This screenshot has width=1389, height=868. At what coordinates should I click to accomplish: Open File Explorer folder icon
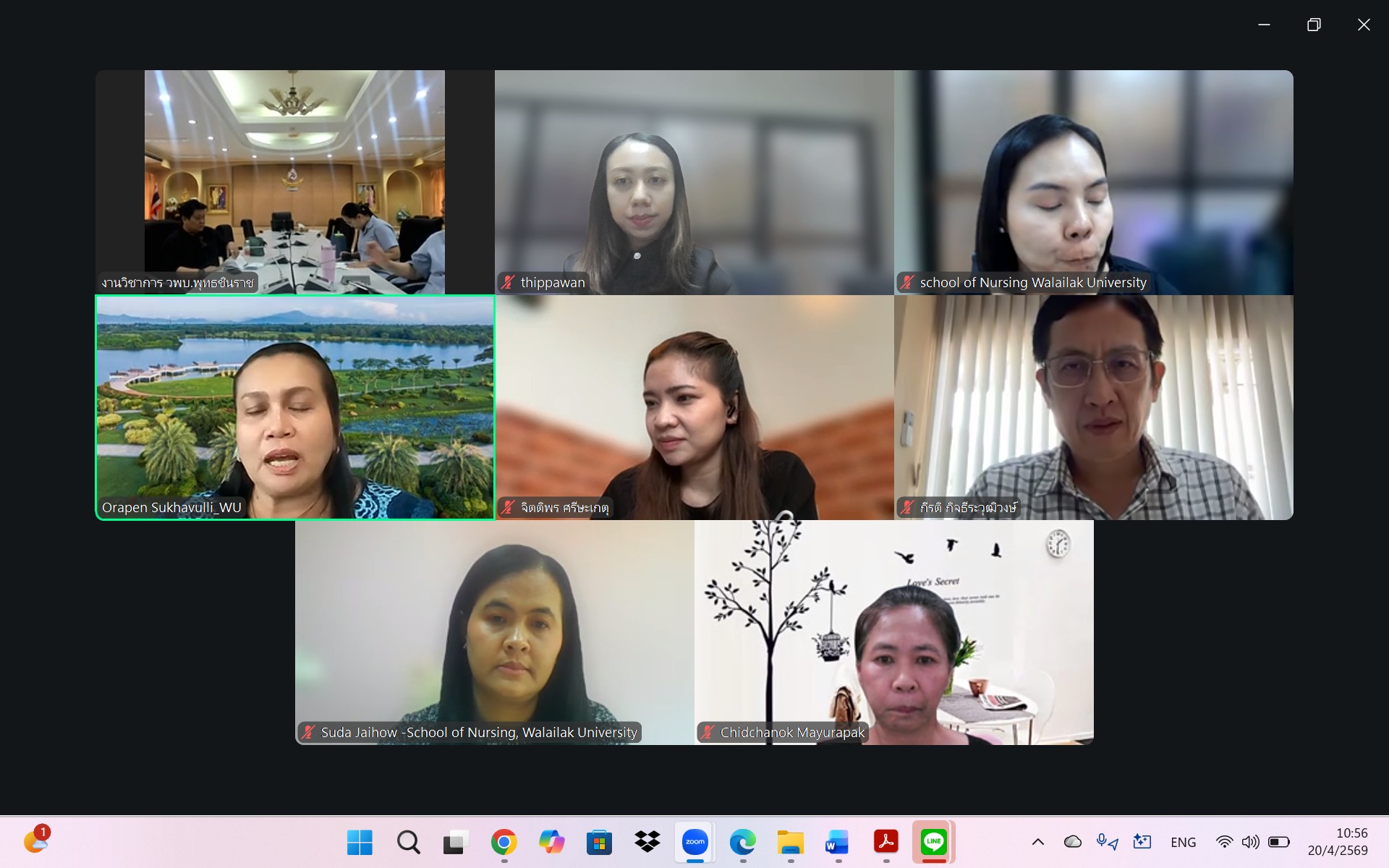790,842
